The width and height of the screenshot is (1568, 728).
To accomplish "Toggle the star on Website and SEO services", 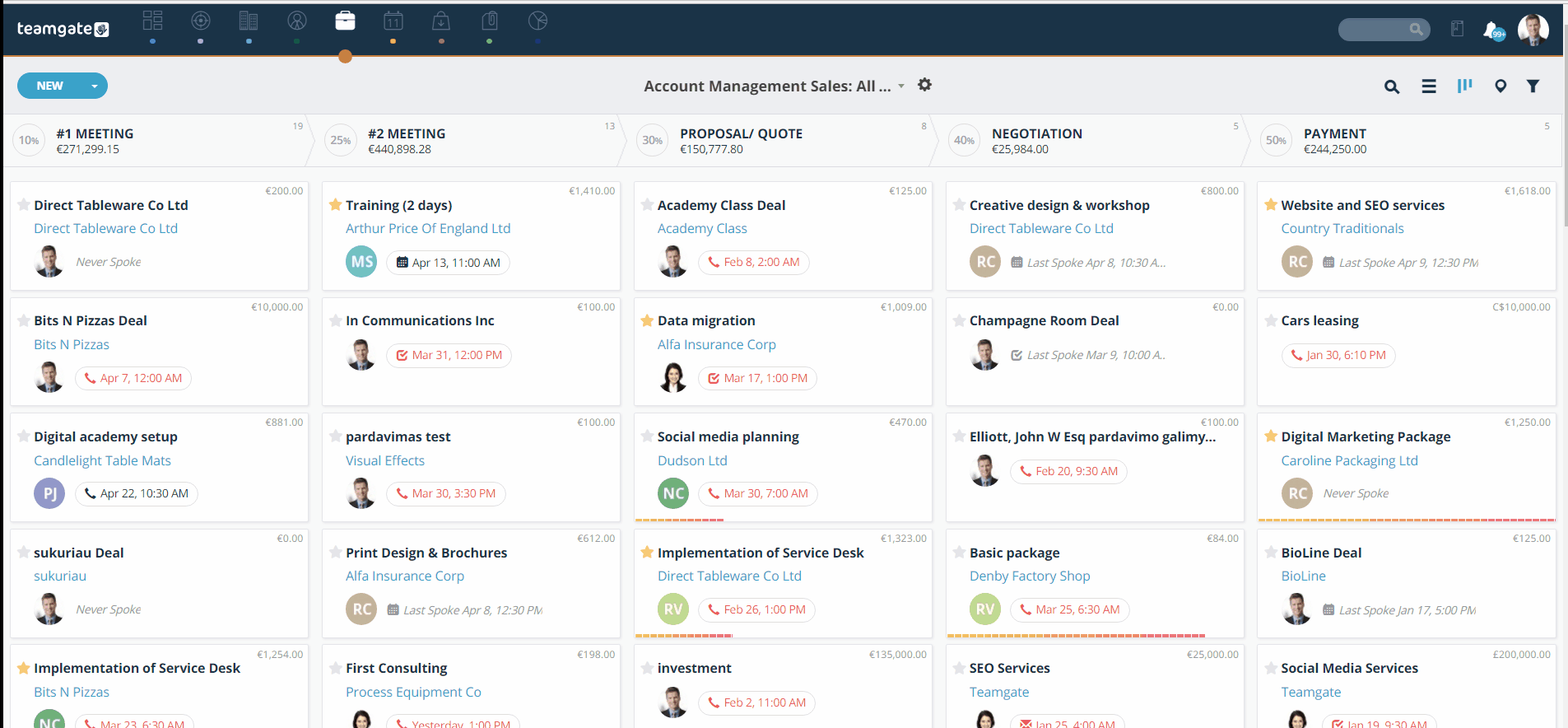I will tap(1271, 204).
